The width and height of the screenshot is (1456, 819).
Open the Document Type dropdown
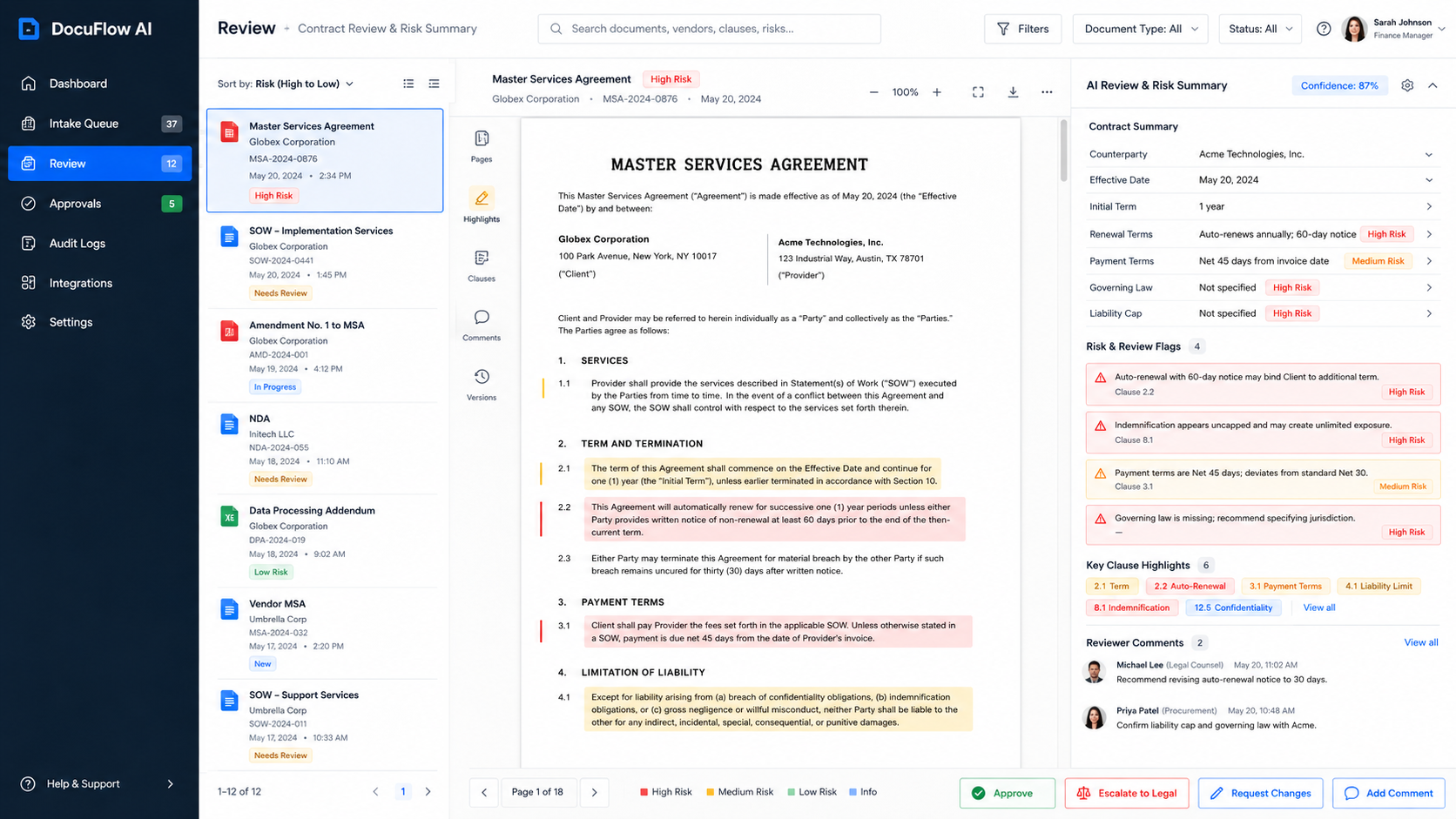click(x=1140, y=29)
